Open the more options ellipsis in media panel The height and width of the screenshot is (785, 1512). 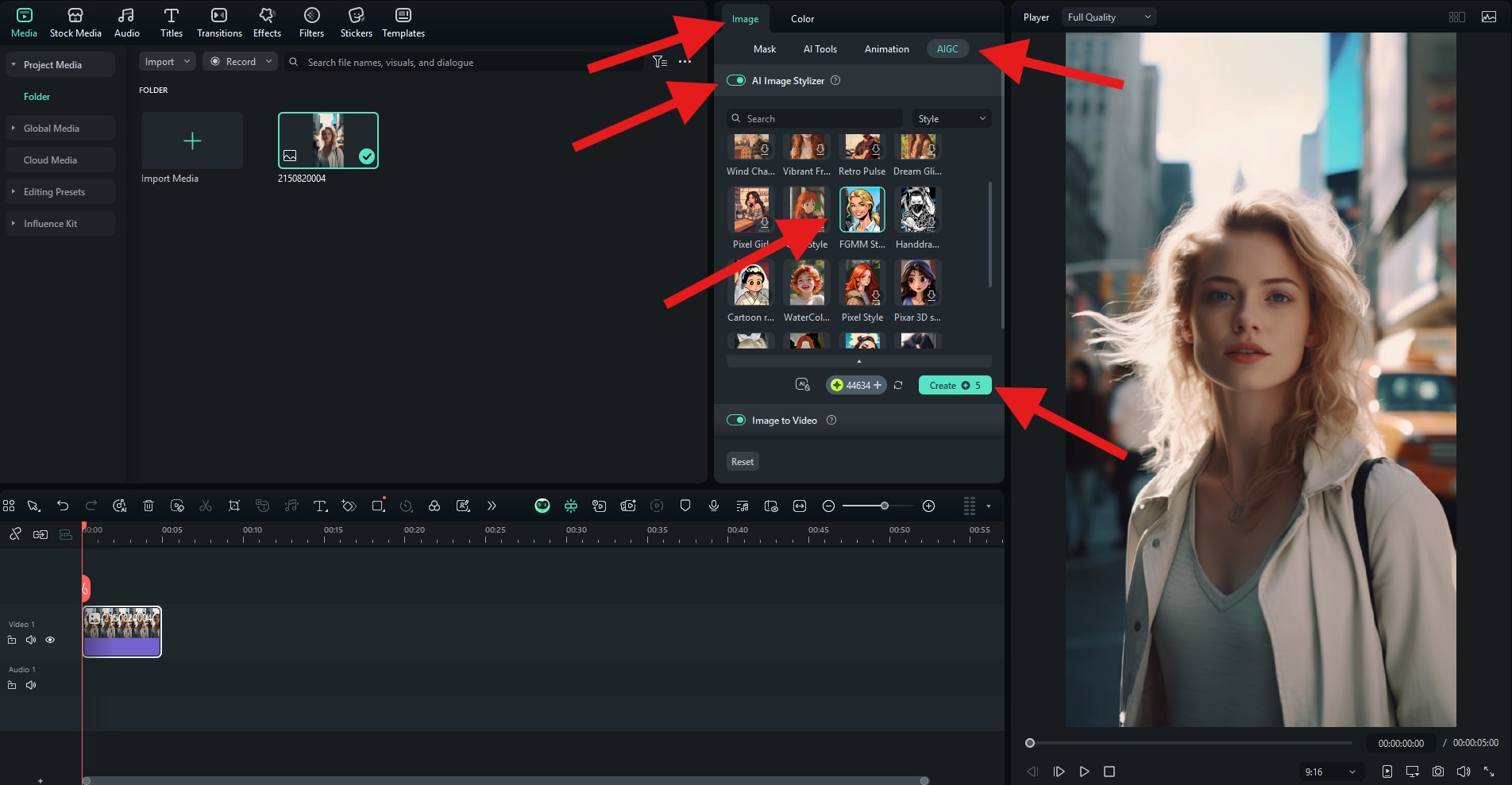[x=685, y=61]
